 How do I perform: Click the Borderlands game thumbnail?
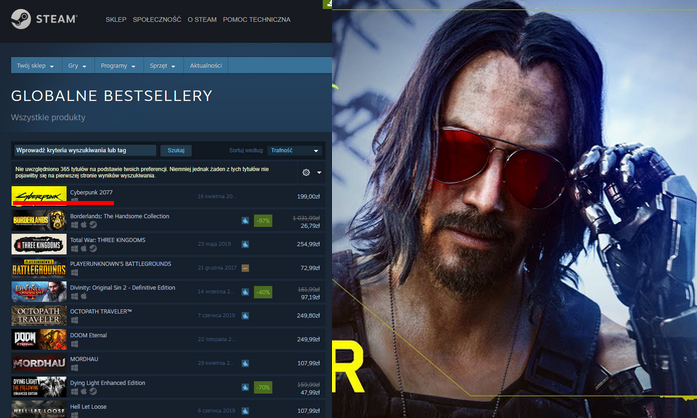point(39,220)
